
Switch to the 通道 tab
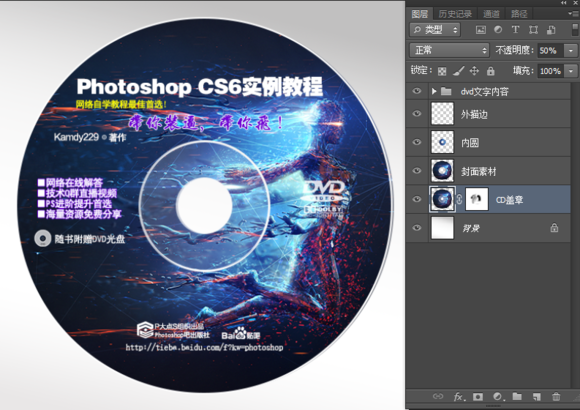(x=491, y=14)
